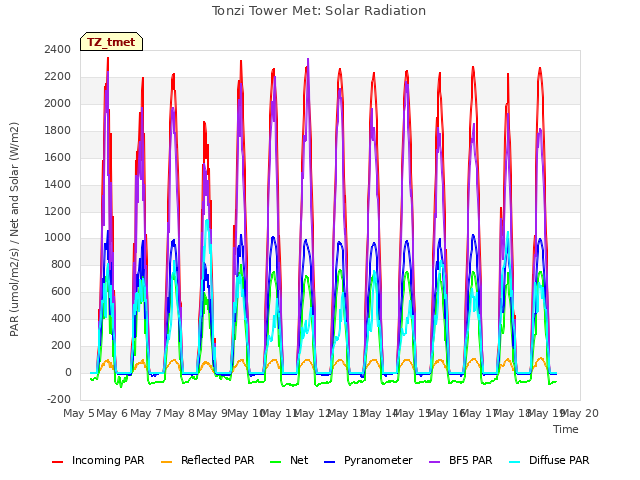Click the 'May 6' x-axis tick label

[112, 413]
